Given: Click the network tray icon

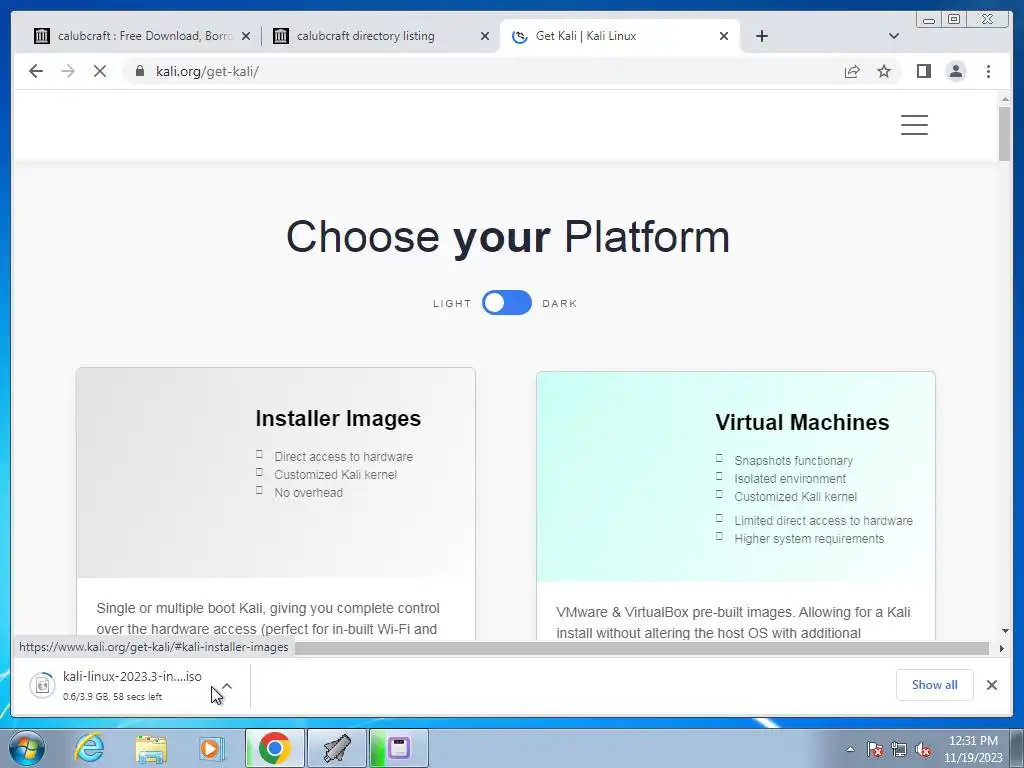Looking at the screenshot, I should coord(899,749).
